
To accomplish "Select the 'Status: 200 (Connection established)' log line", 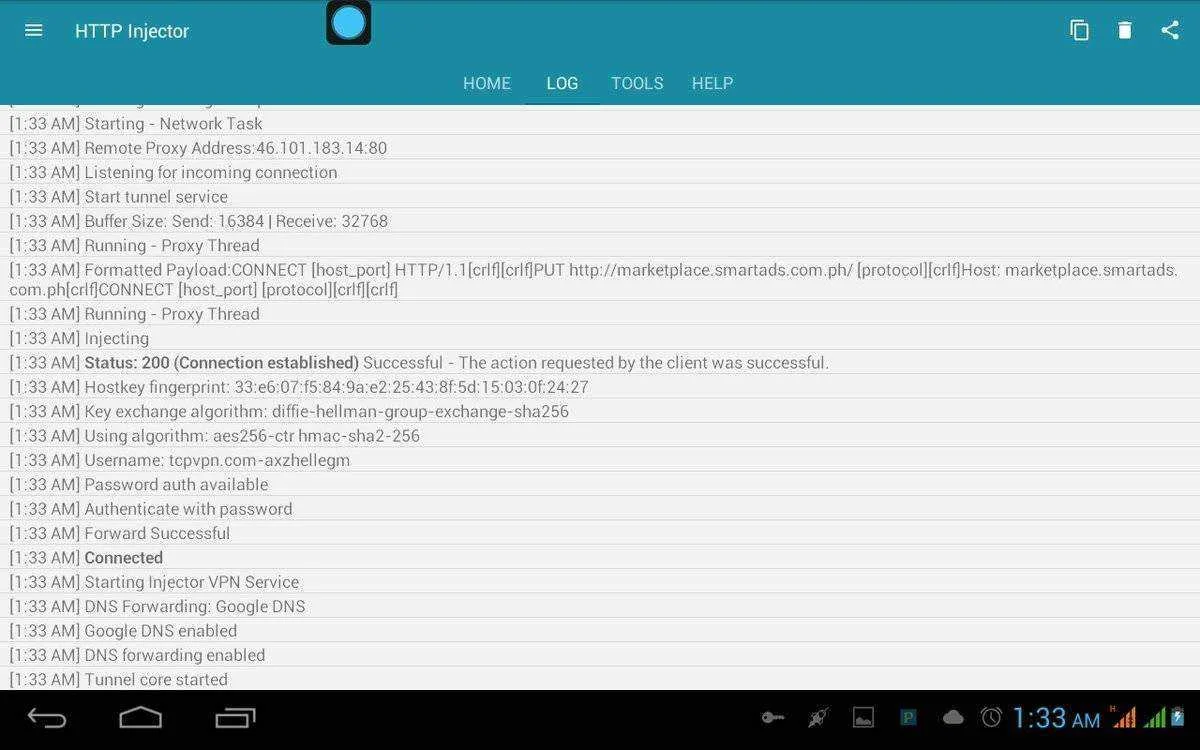I will click(600, 363).
